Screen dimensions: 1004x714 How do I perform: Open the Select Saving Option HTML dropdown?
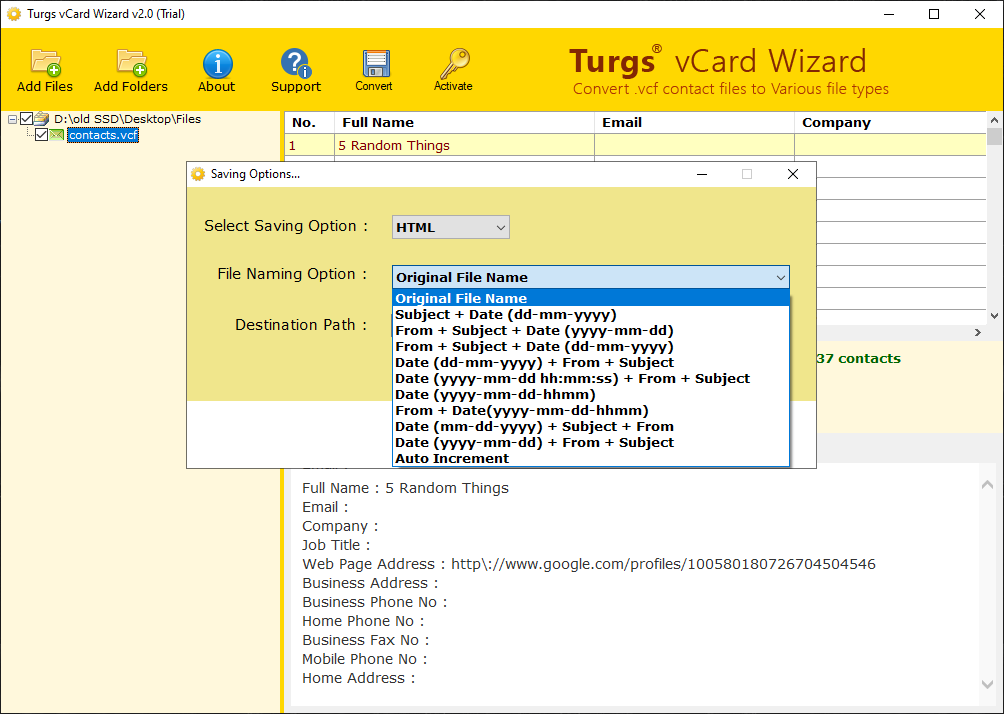point(451,227)
